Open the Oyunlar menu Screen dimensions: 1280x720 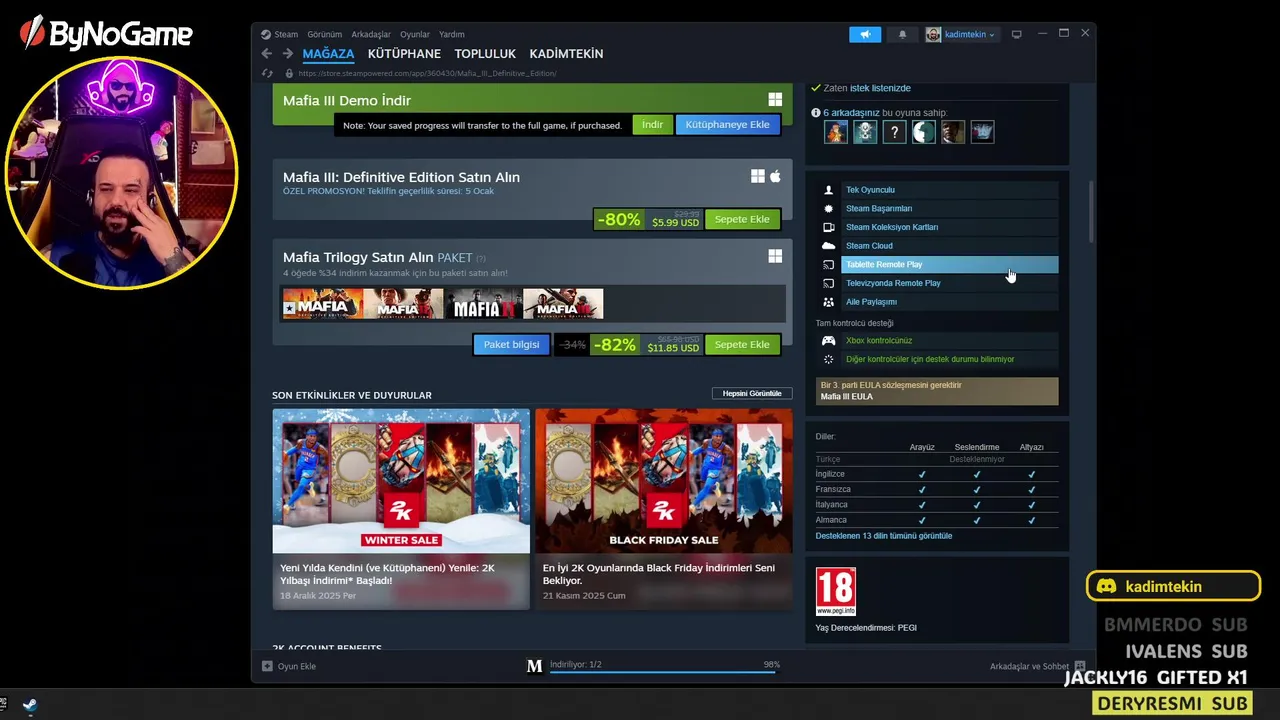click(415, 34)
